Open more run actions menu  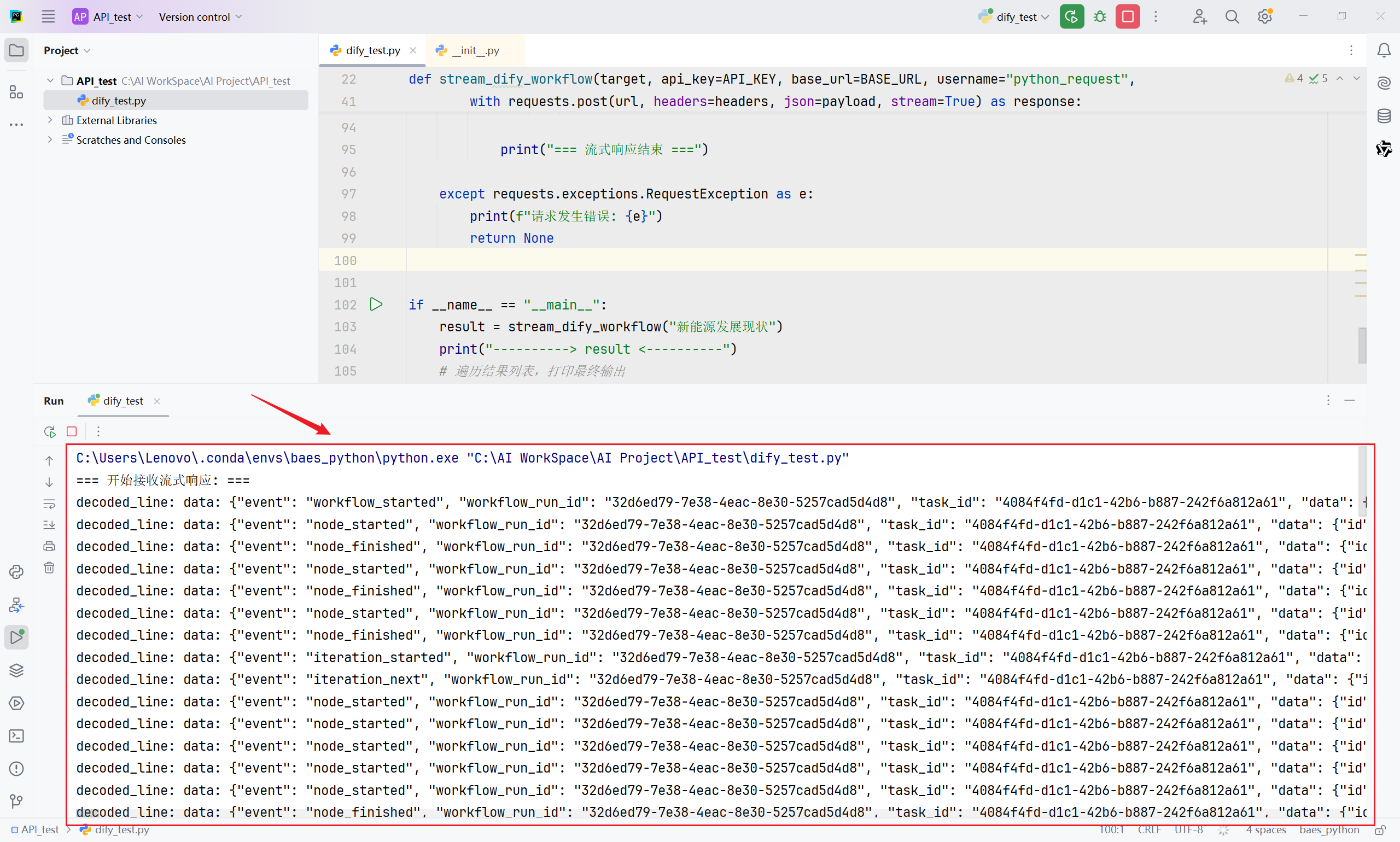(x=1156, y=16)
